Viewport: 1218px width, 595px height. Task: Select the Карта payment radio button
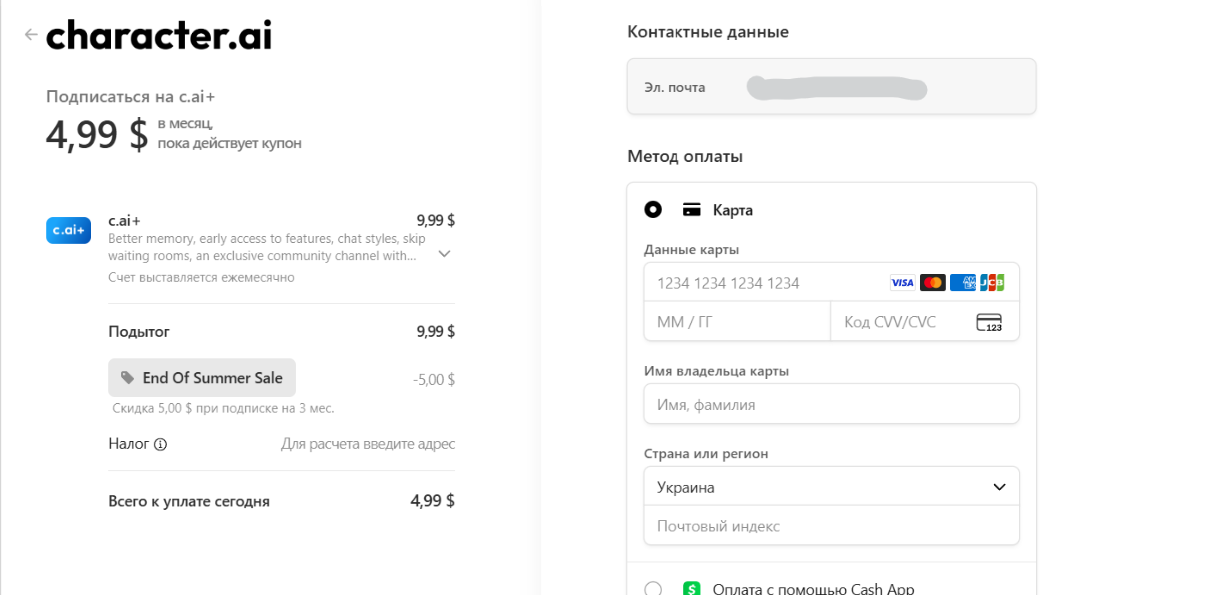pos(653,210)
